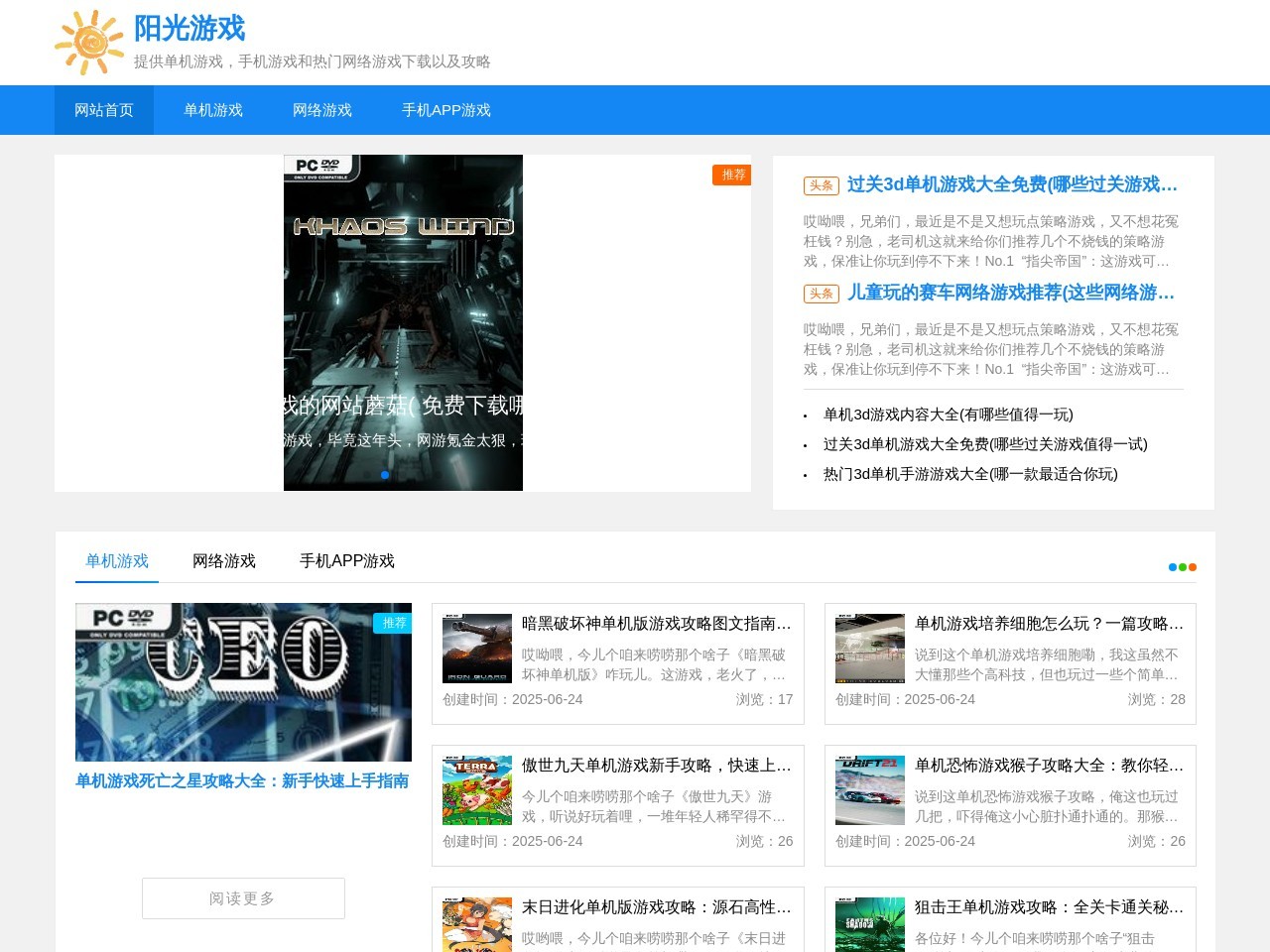Open 网络游戏 in the top navigation
Screen dimensions: 1270x952
tap(322, 110)
